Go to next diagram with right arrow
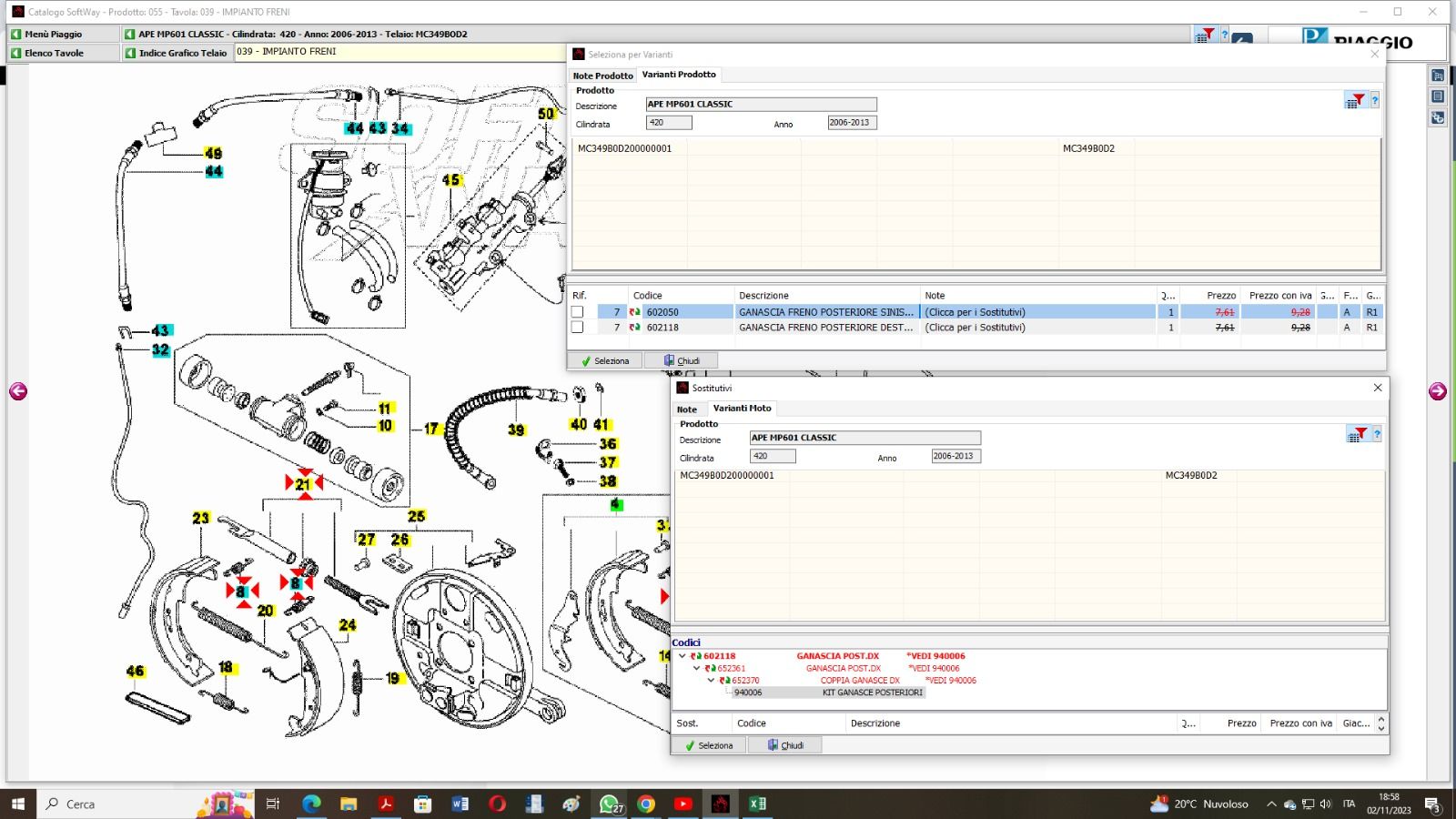Viewport: 1456px width, 819px height. (1438, 391)
